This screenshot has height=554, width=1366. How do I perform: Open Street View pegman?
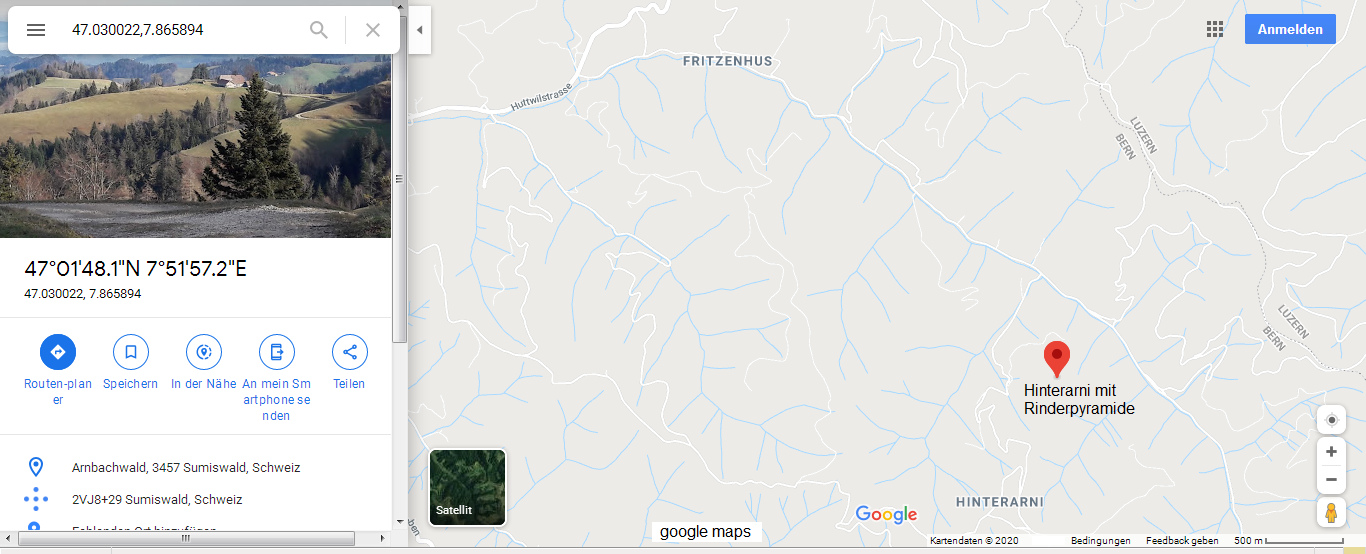1331,512
